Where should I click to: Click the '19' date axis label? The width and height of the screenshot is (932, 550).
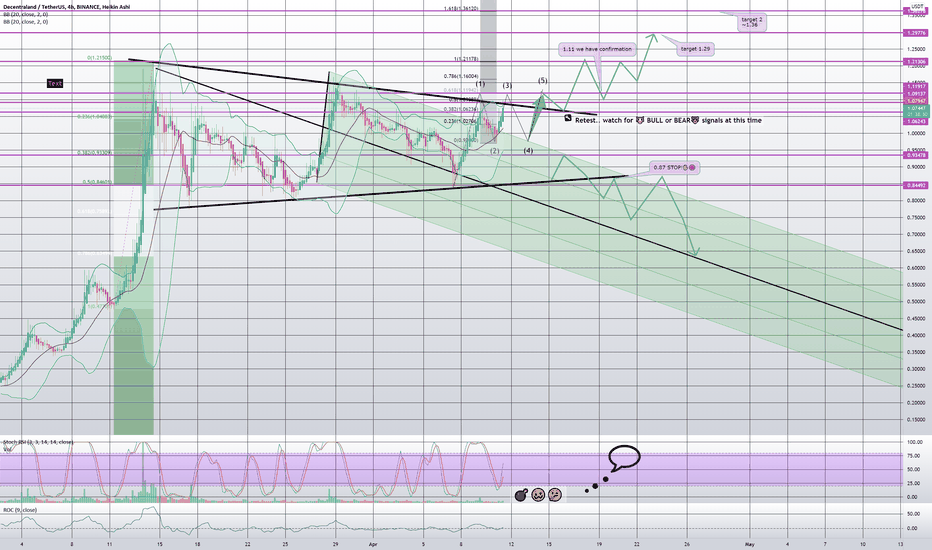point(599,543)
